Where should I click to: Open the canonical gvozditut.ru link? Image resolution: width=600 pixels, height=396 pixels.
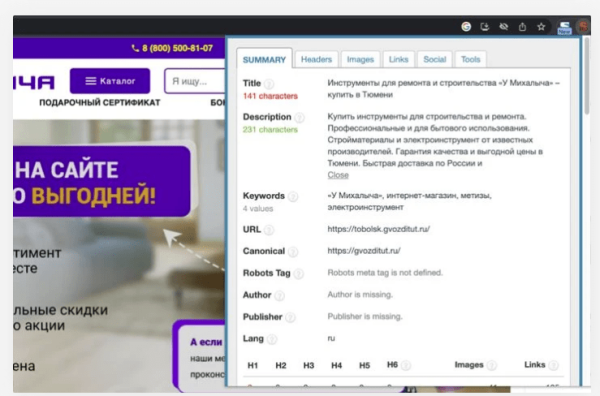(364, 251)
